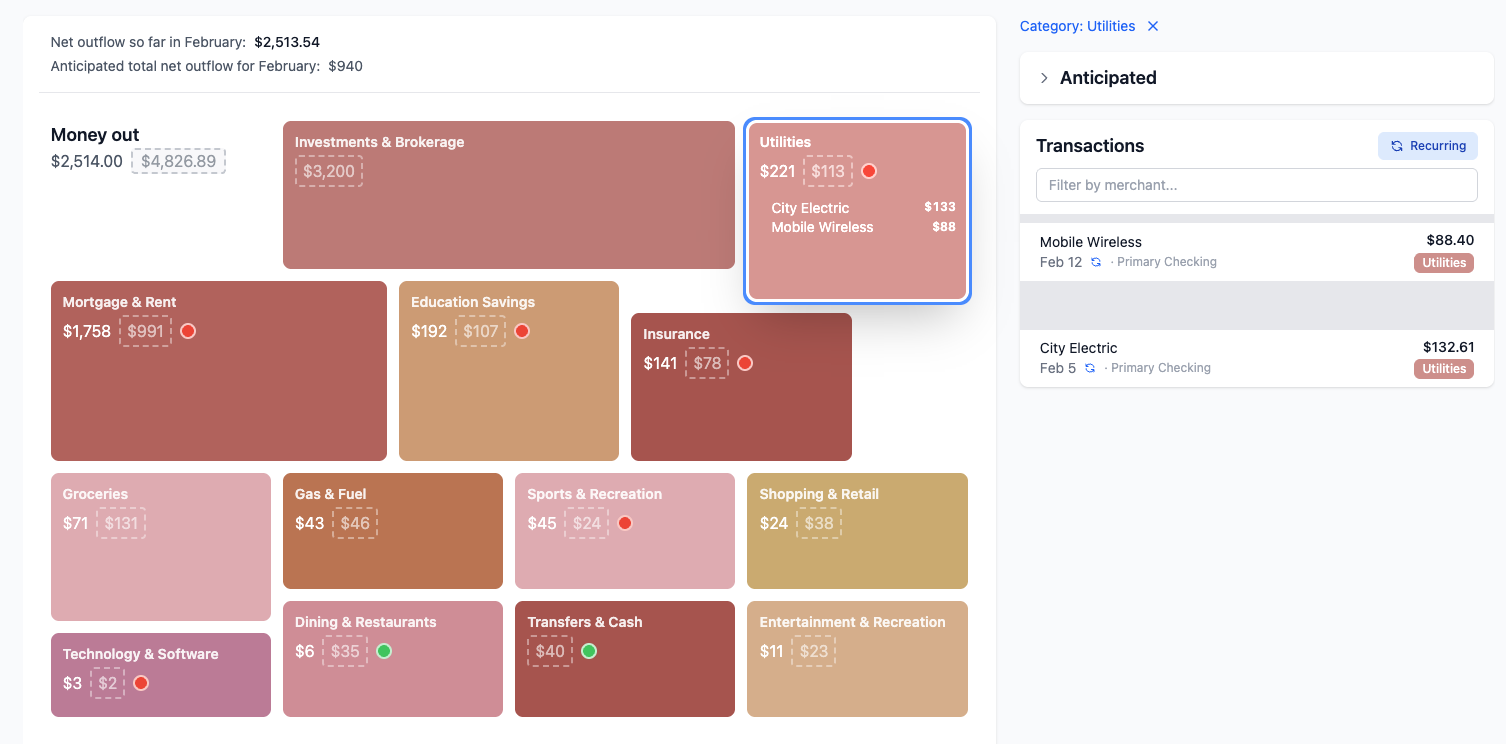Click the recurring icon on Mobile Wireless transaction
1506x744 pixels.
pos(1096,262)
